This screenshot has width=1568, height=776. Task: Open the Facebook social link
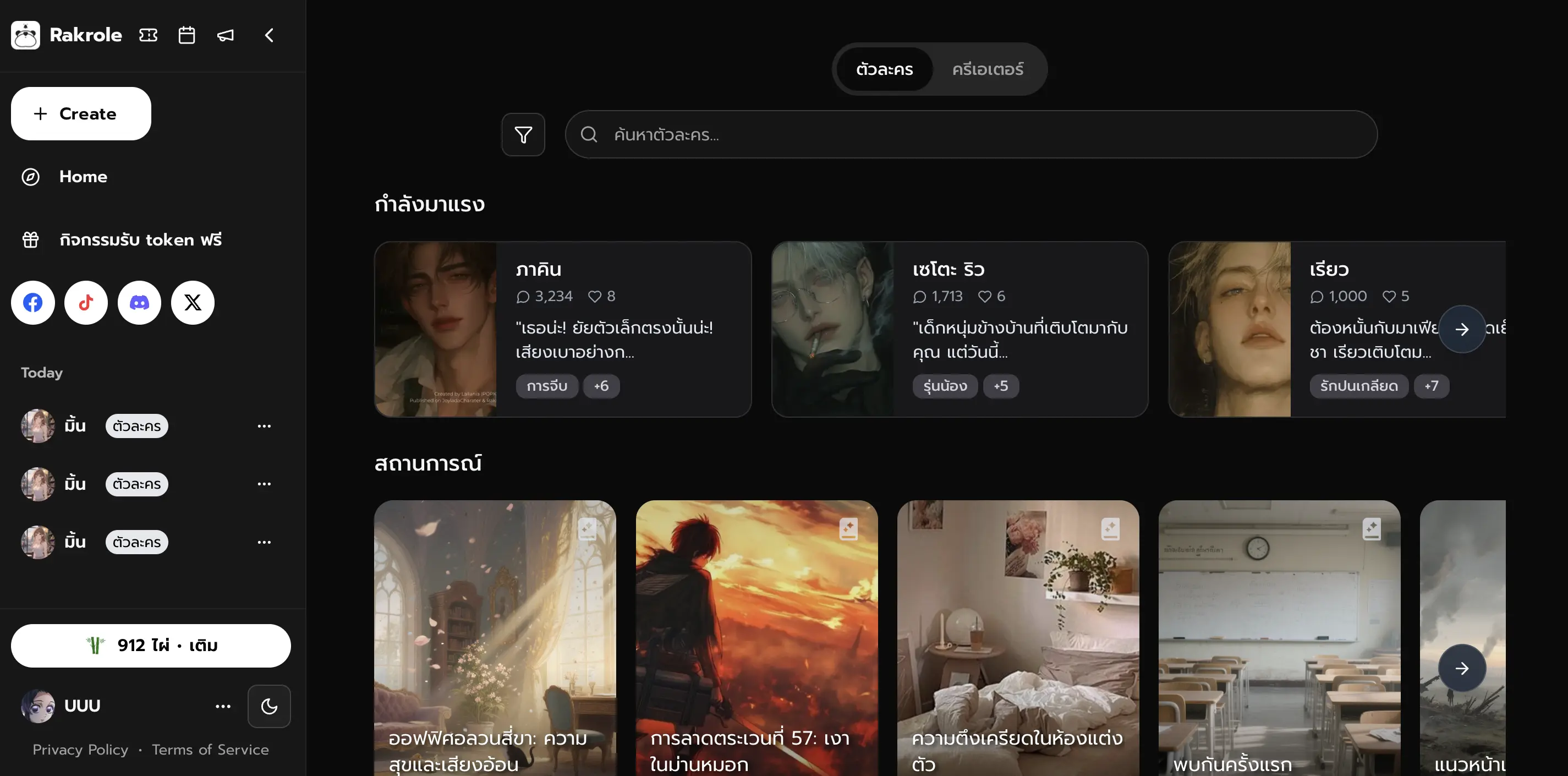[x=33, y=303]
